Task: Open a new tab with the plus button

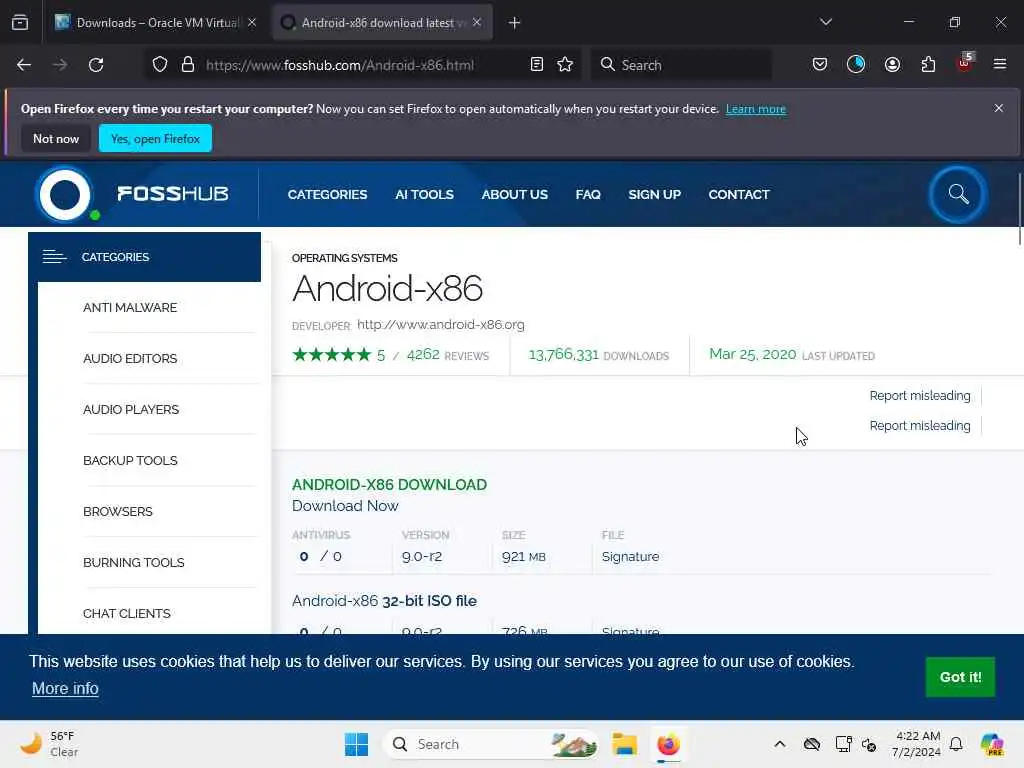Action: point(515,23)
